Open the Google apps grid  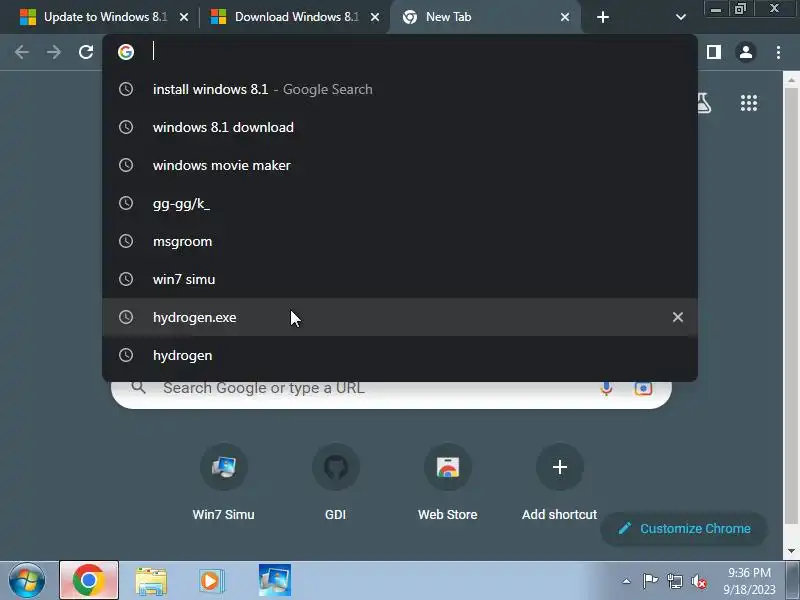pyautogui.click(x=748, y=103)
